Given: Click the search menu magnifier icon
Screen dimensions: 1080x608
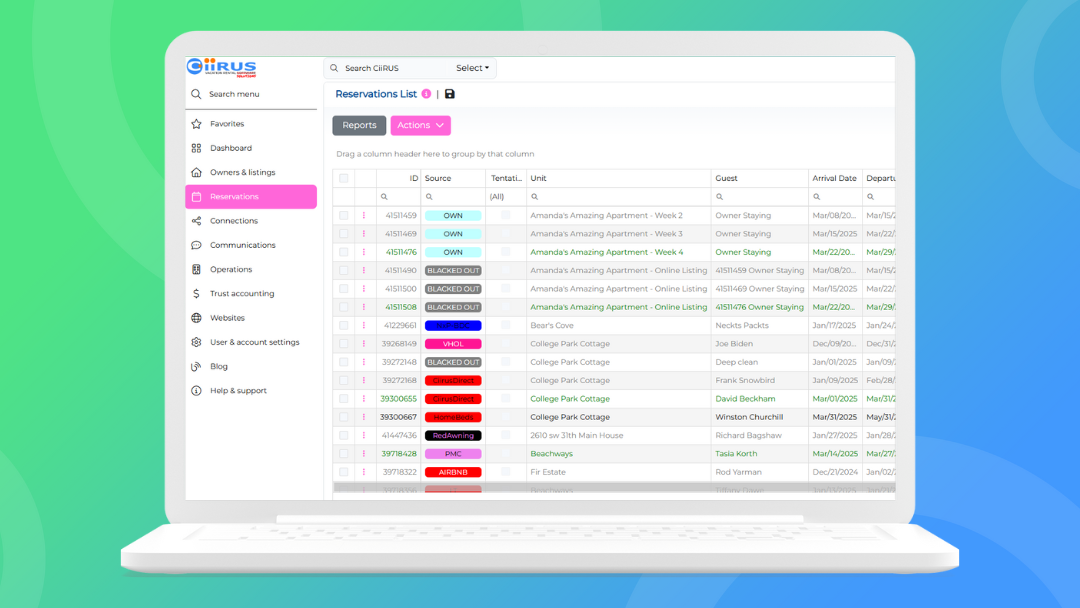Looking at the screenshot, I should (196, 94).
